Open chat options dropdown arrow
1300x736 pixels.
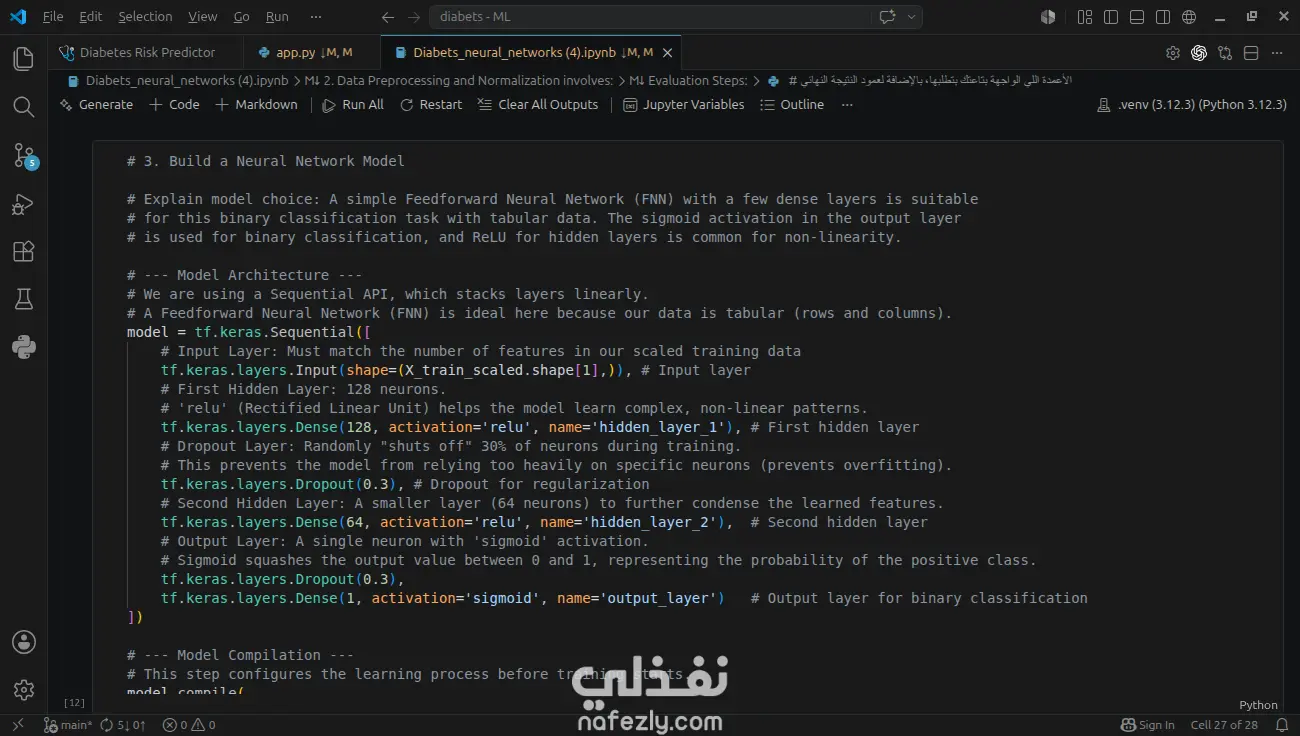tap(911, 17)
